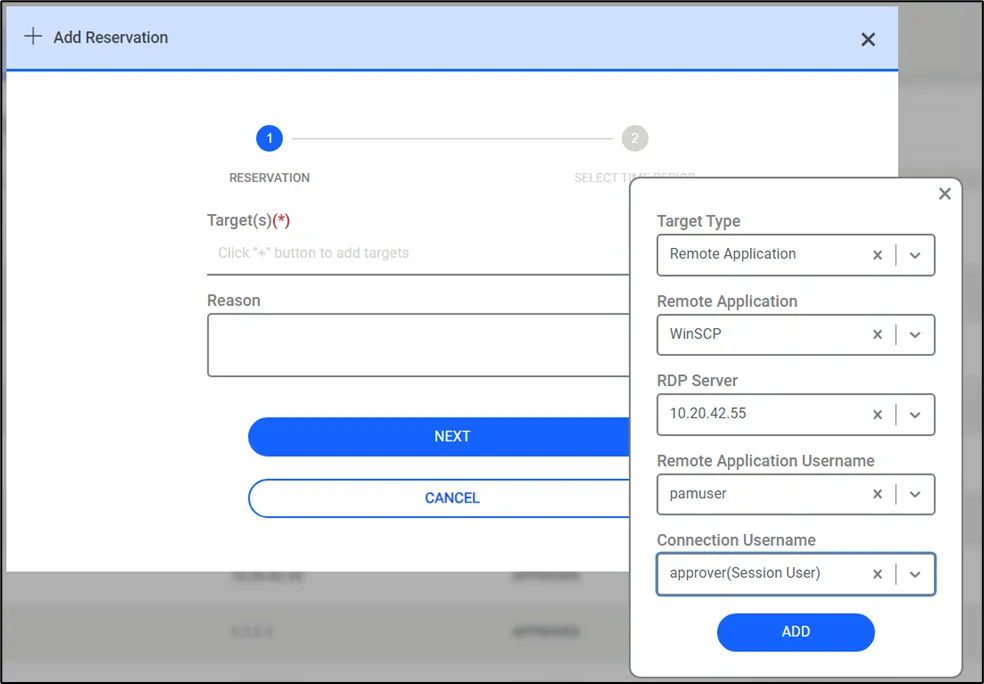Expand the Connection Username dropdown arrow
Viewport: 984px width, 684px height.
[915, 574]
